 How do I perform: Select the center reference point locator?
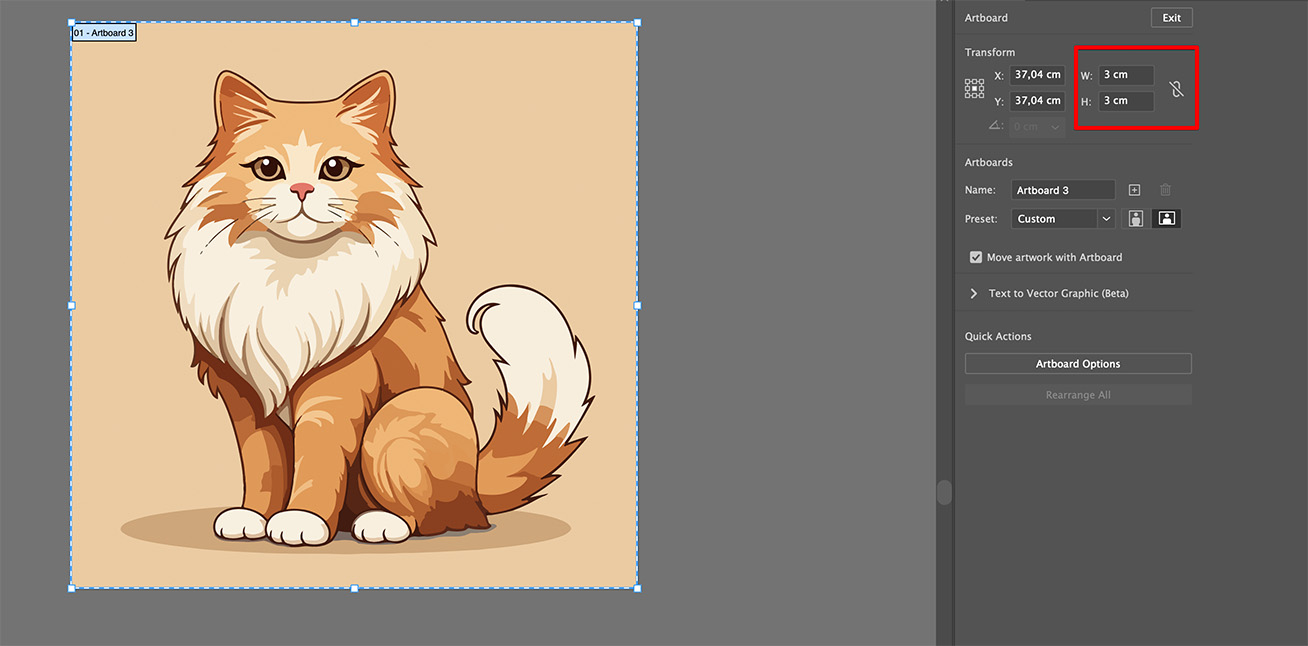[974, 88]
